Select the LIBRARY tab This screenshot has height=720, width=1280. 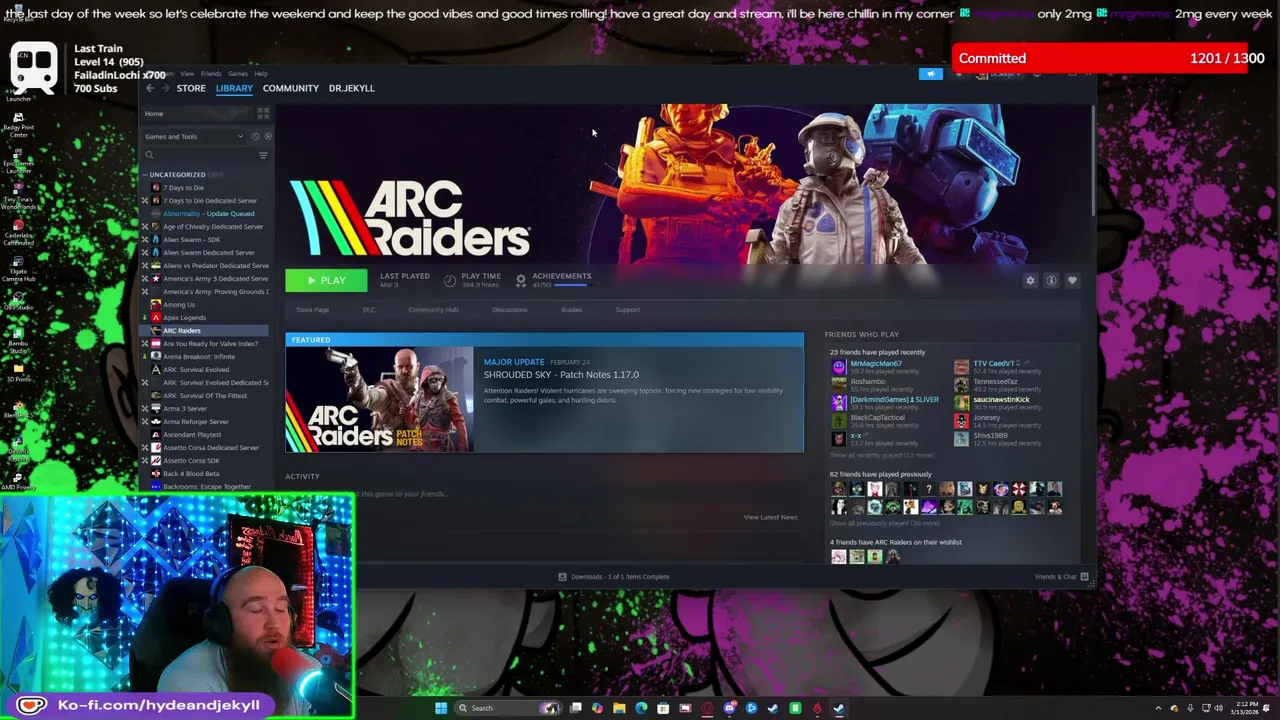coord(234,88)
